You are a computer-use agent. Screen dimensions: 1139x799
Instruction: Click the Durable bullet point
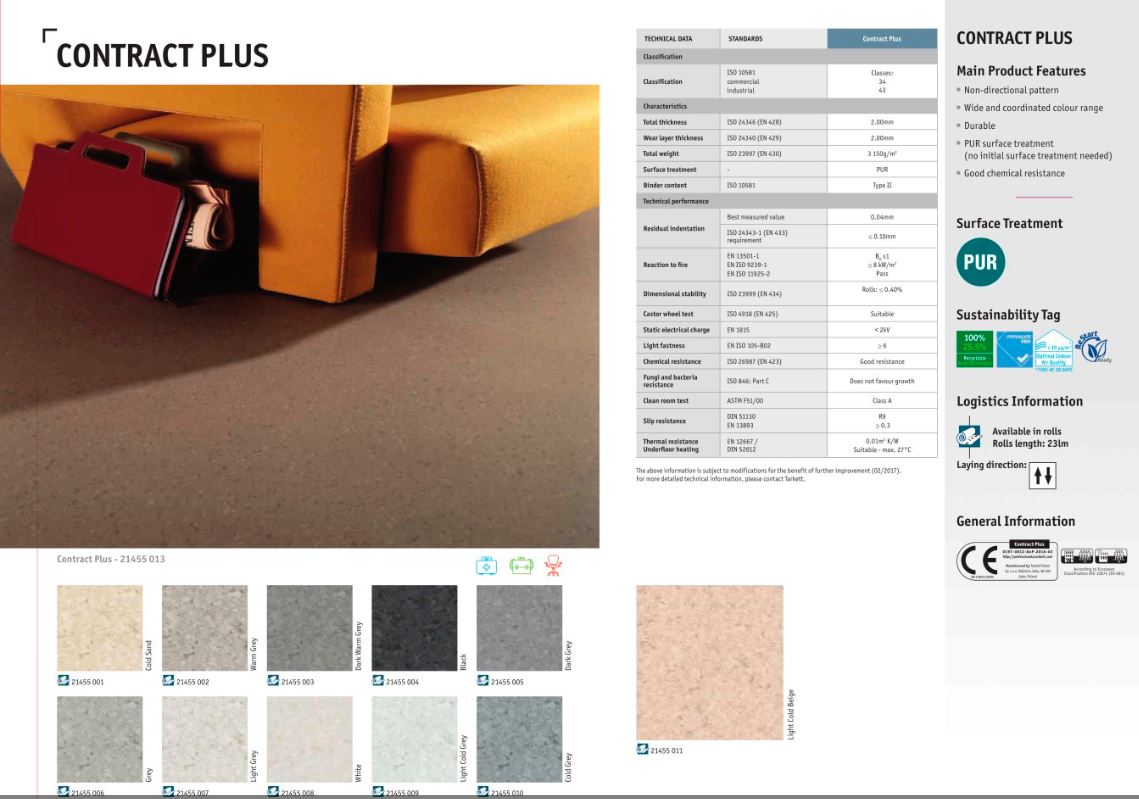tap(979, 126)
